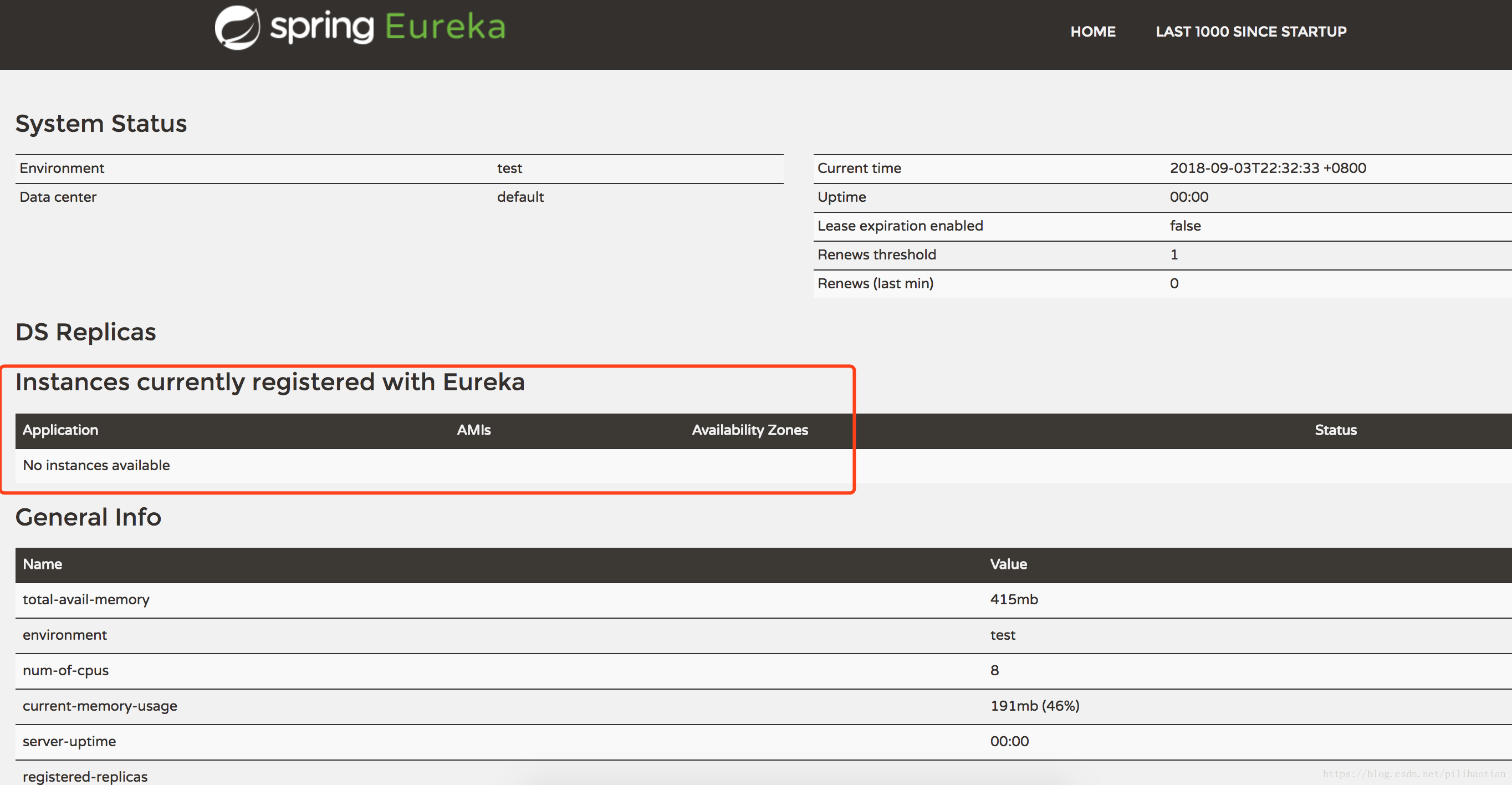The image size is (1512, 785).
Task: Click the Status column header
Action: pyautogui.click(x=1335, y=430)
